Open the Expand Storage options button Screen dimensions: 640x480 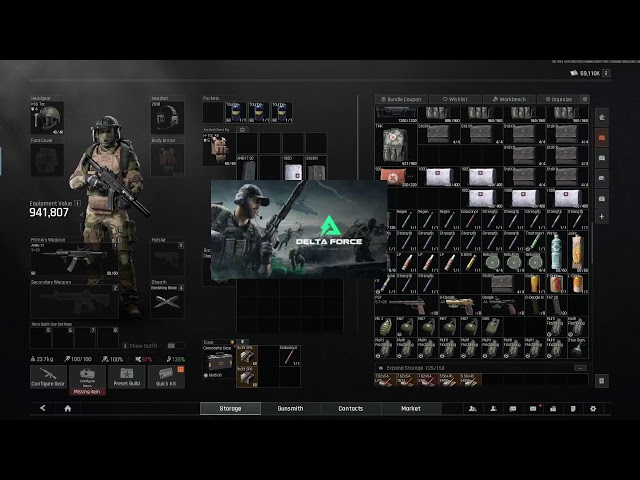pyautogui.click(x=580, y=368)
